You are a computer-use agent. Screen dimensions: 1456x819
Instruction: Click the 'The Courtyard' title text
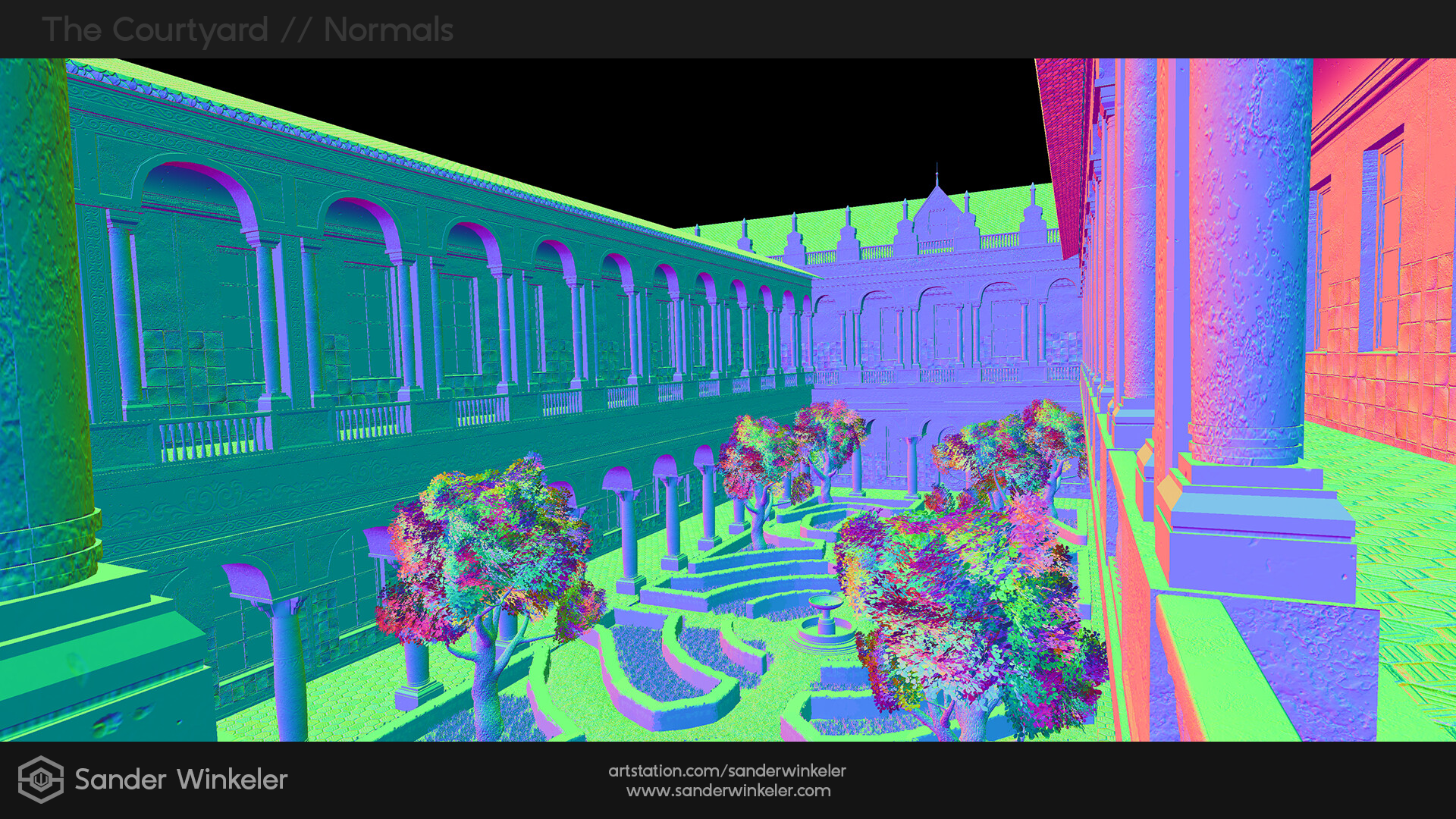click(x=155, y=30)
